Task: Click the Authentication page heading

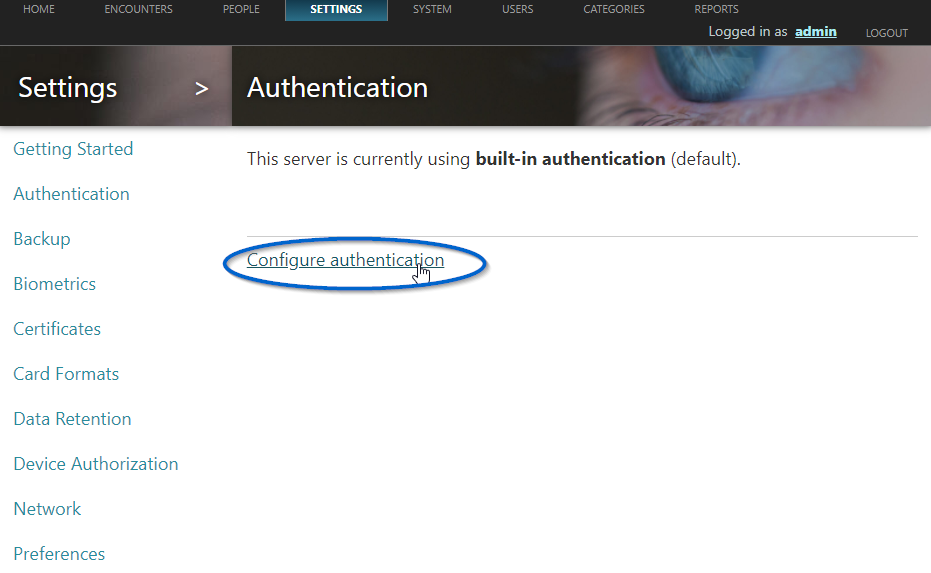Action: pos(337,88)
